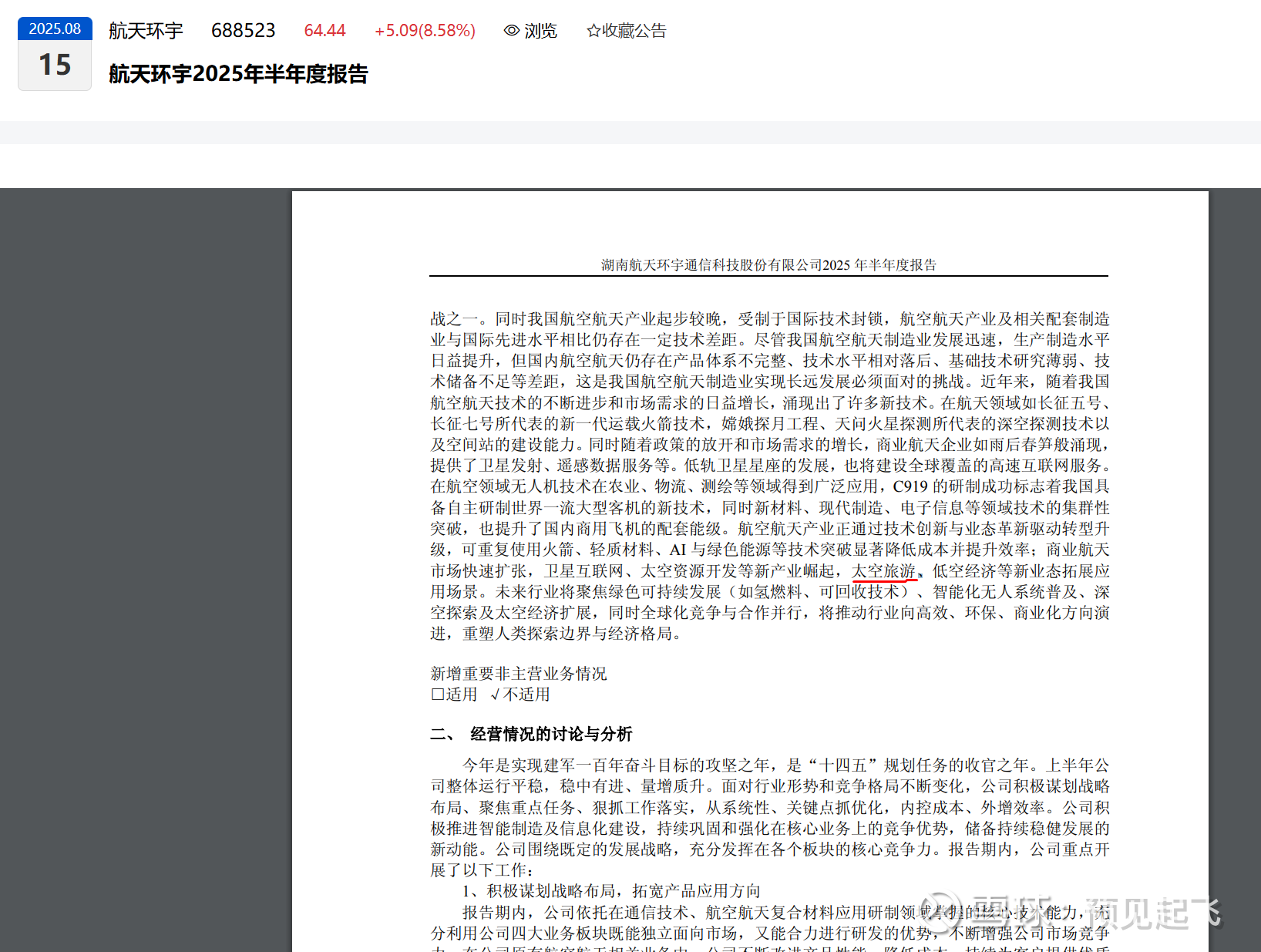Click the word C919 in the paragraph

910,486
